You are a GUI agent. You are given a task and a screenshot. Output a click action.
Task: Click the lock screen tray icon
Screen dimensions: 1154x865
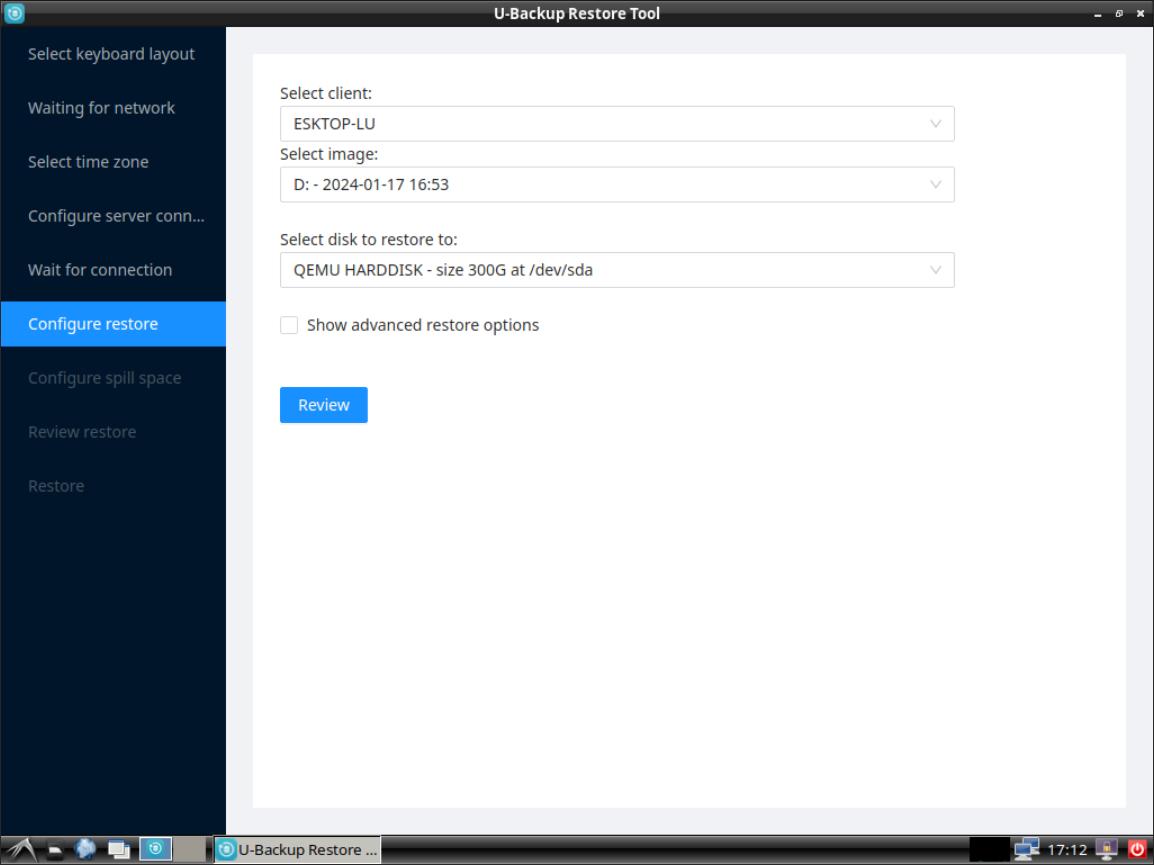pos(1107,849)
